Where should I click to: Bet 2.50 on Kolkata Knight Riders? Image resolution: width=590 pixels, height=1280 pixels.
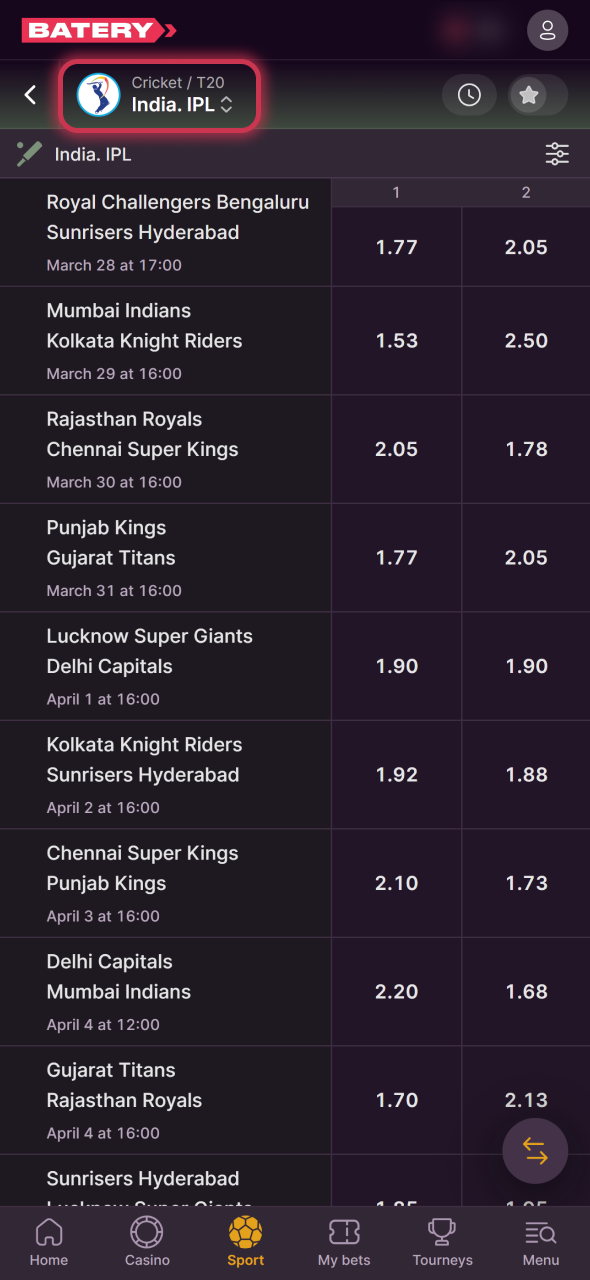click(525, 340)
